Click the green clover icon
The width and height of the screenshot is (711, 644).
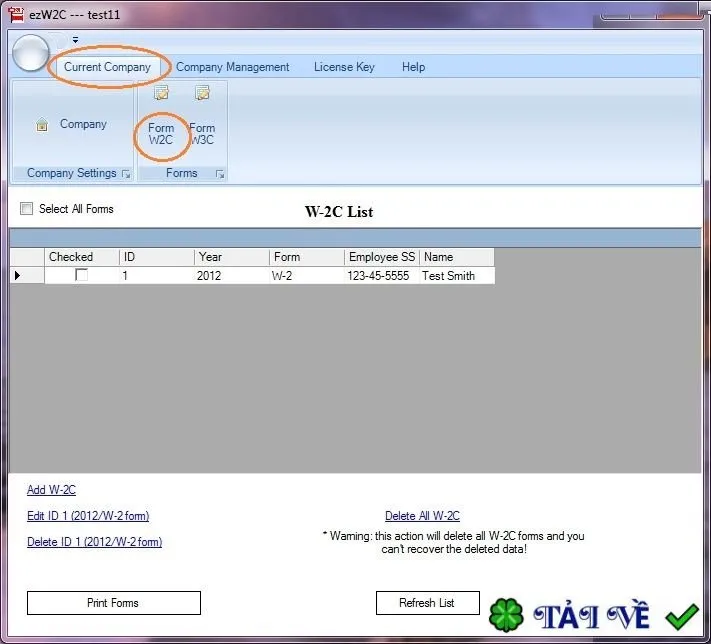coord(506,615)
